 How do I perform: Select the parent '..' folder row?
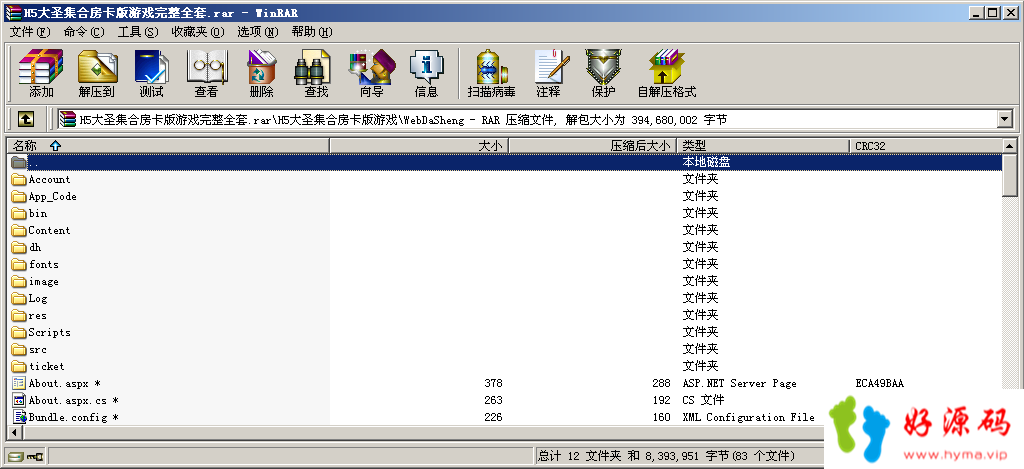point(505,162)
